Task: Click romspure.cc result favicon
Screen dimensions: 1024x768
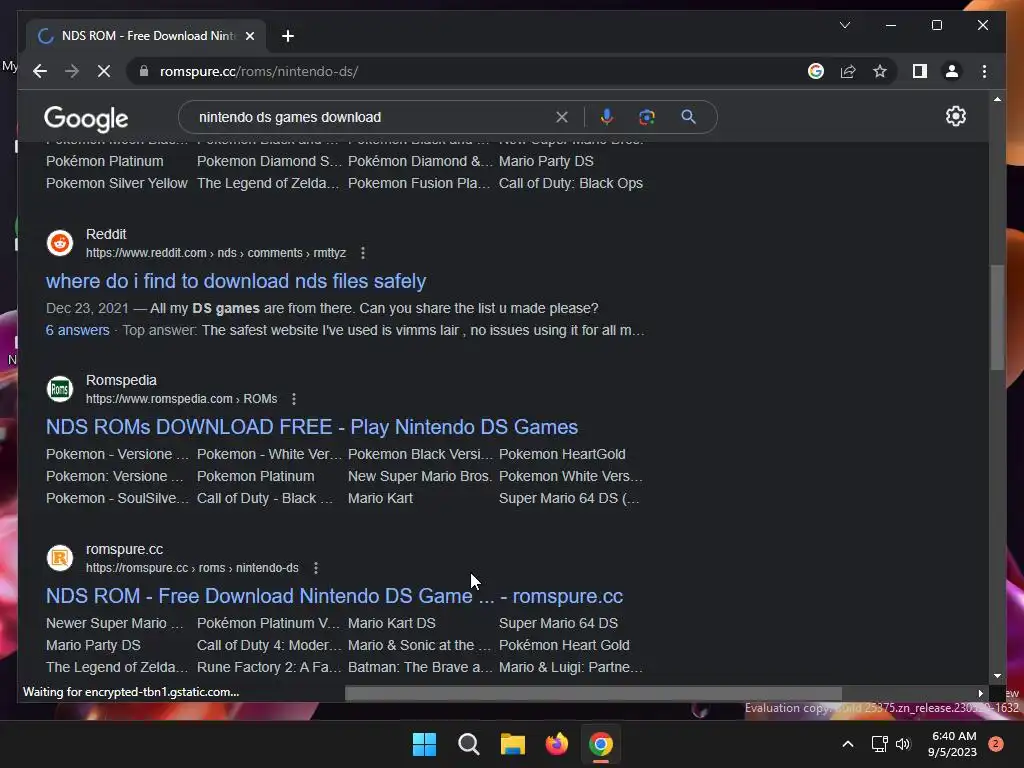Action: pyautogui.click(x=59, y=558)
